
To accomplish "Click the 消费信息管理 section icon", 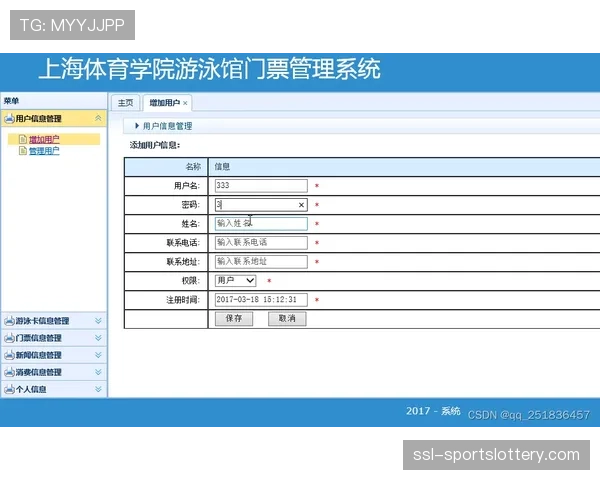I will point(9,372).
